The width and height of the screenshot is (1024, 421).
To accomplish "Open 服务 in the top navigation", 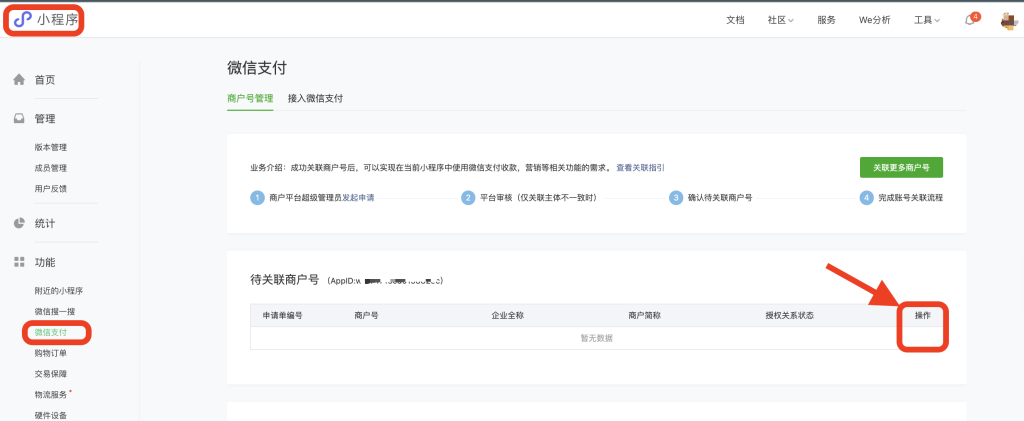I will click(826, 20).
